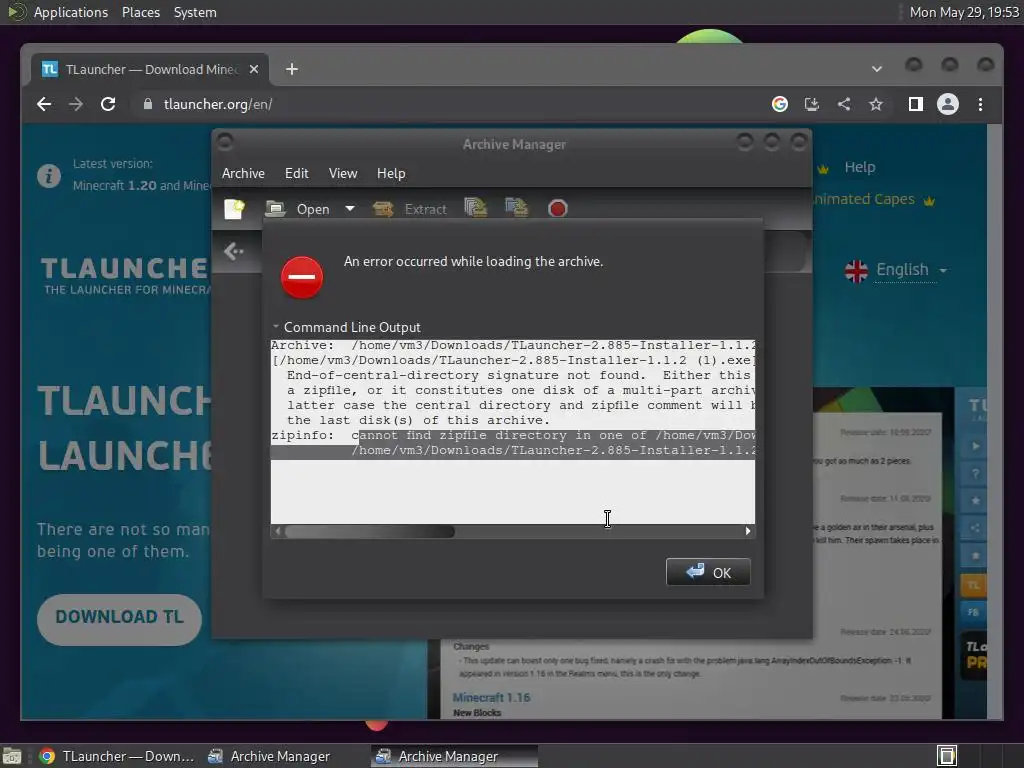This screenshot has height=768, width=1024.
Task: Open the tab search chevron in Chrome
Action: point(877,69)
